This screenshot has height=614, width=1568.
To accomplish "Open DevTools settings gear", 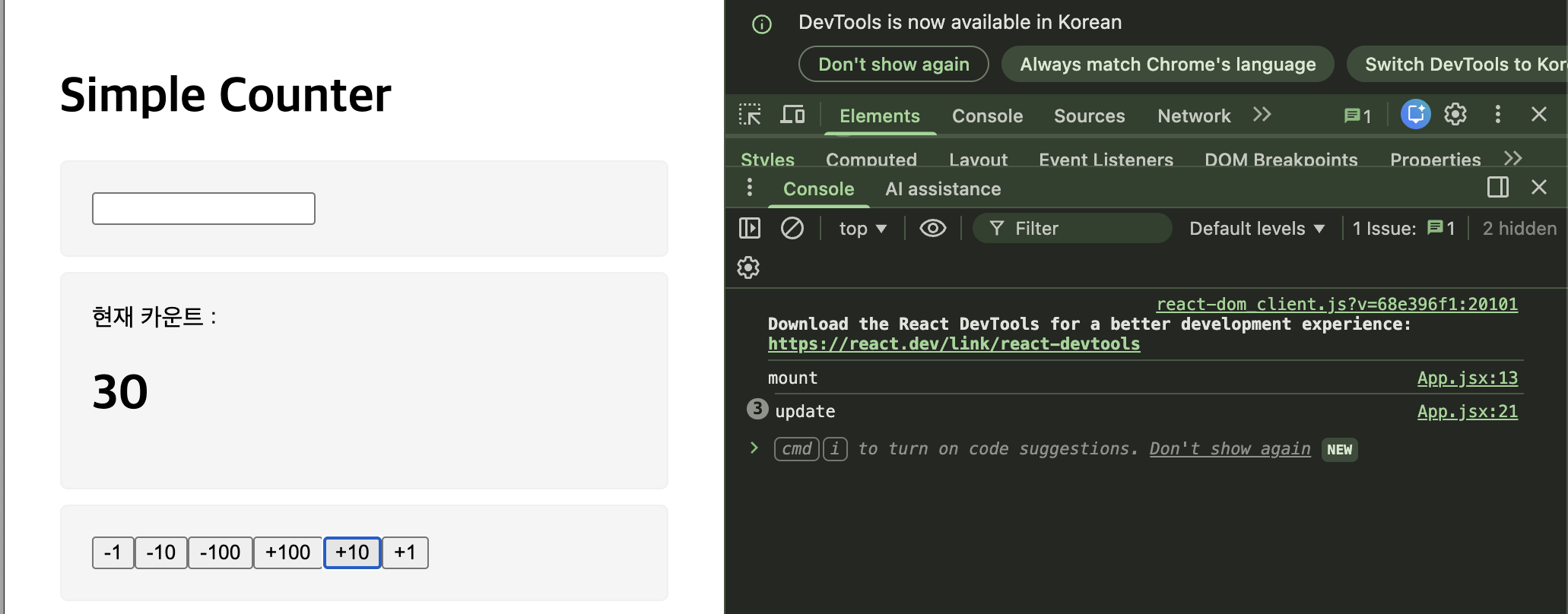I will (1455, 115).
